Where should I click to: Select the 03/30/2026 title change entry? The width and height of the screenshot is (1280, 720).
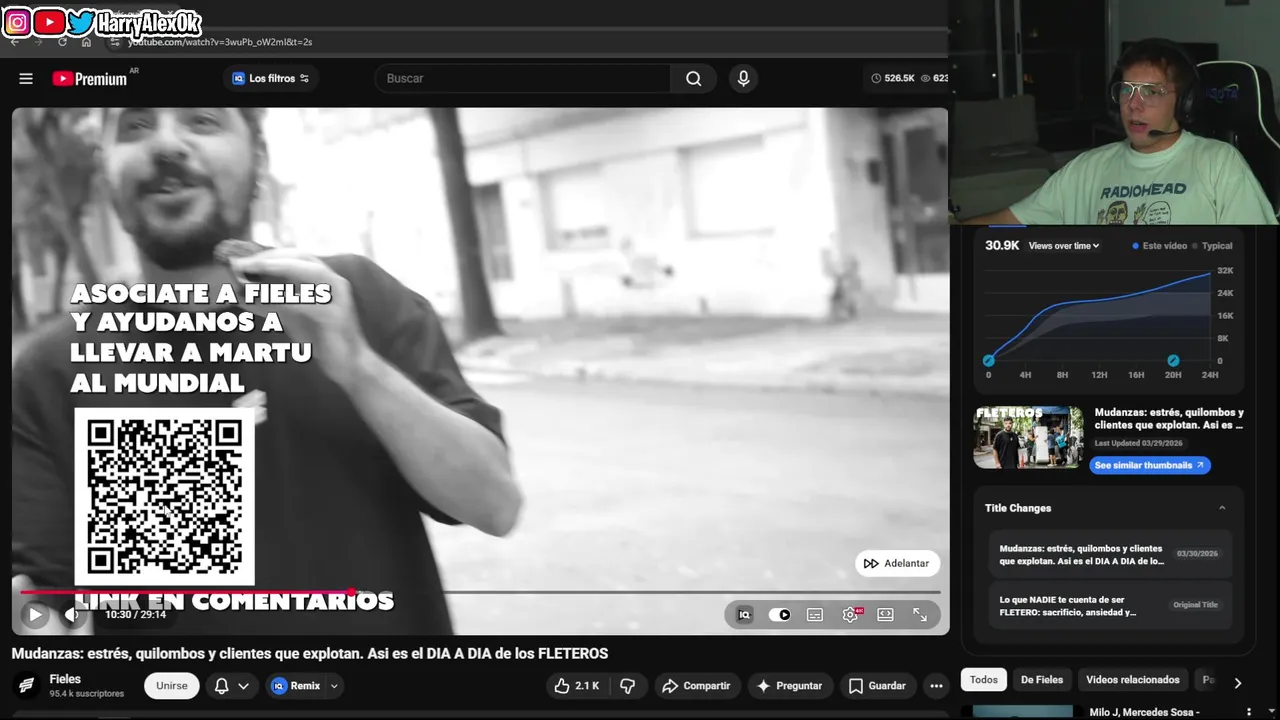point(1110,554)
